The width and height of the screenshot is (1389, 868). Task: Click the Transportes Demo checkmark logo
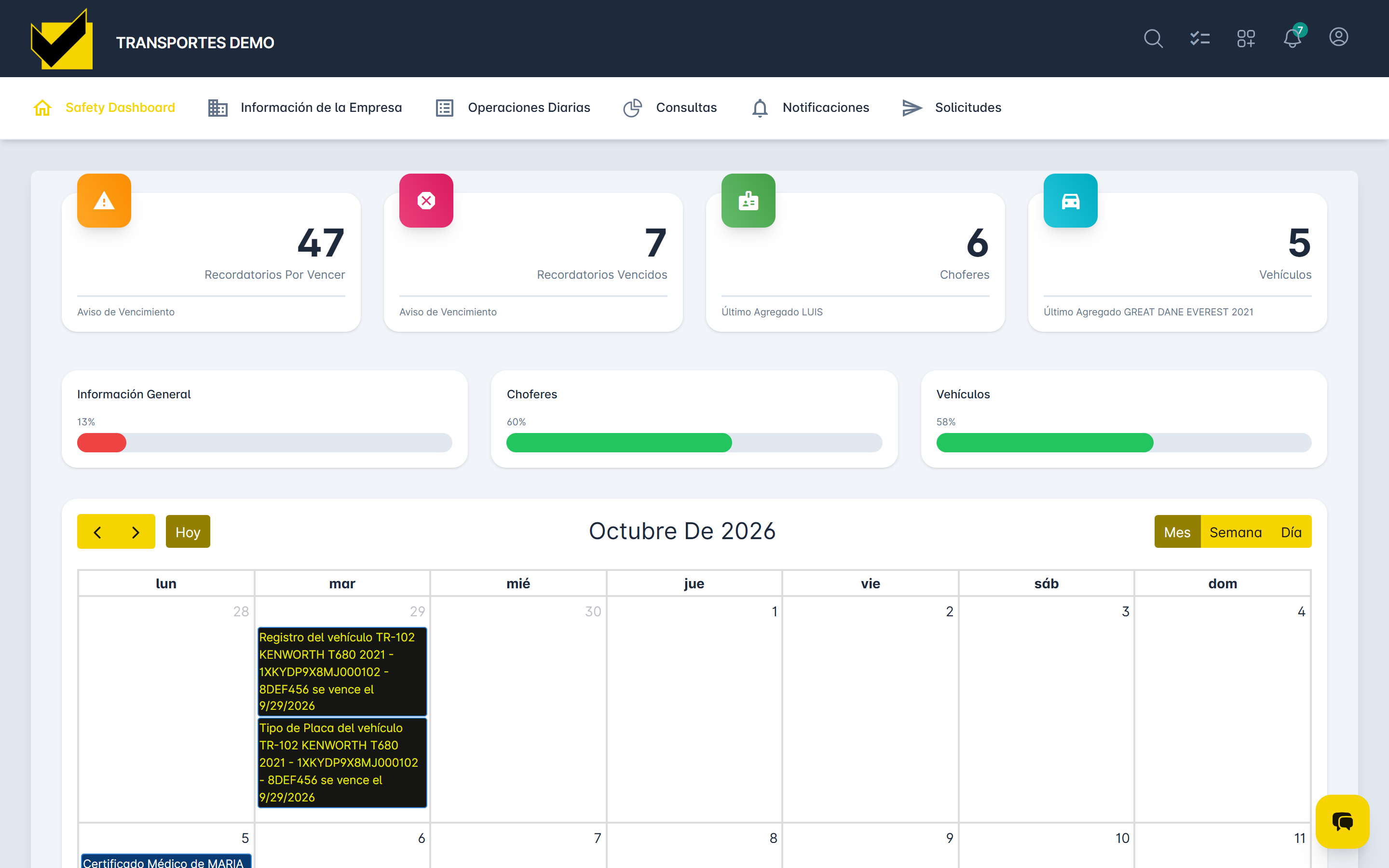[x=61, y=39]
